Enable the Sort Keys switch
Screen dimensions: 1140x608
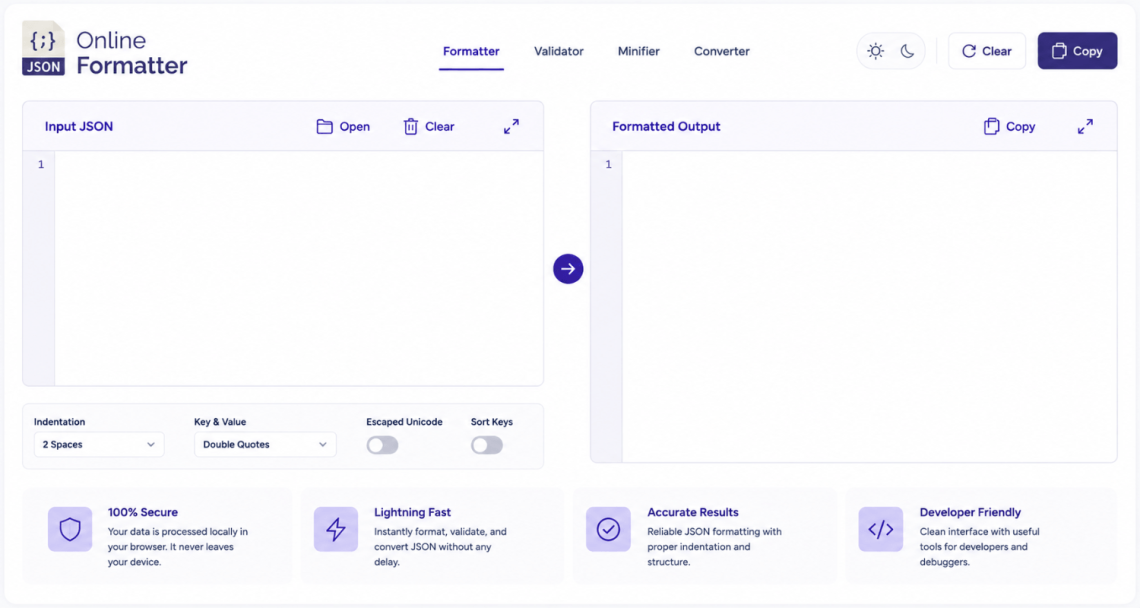(x=487, y=445)
